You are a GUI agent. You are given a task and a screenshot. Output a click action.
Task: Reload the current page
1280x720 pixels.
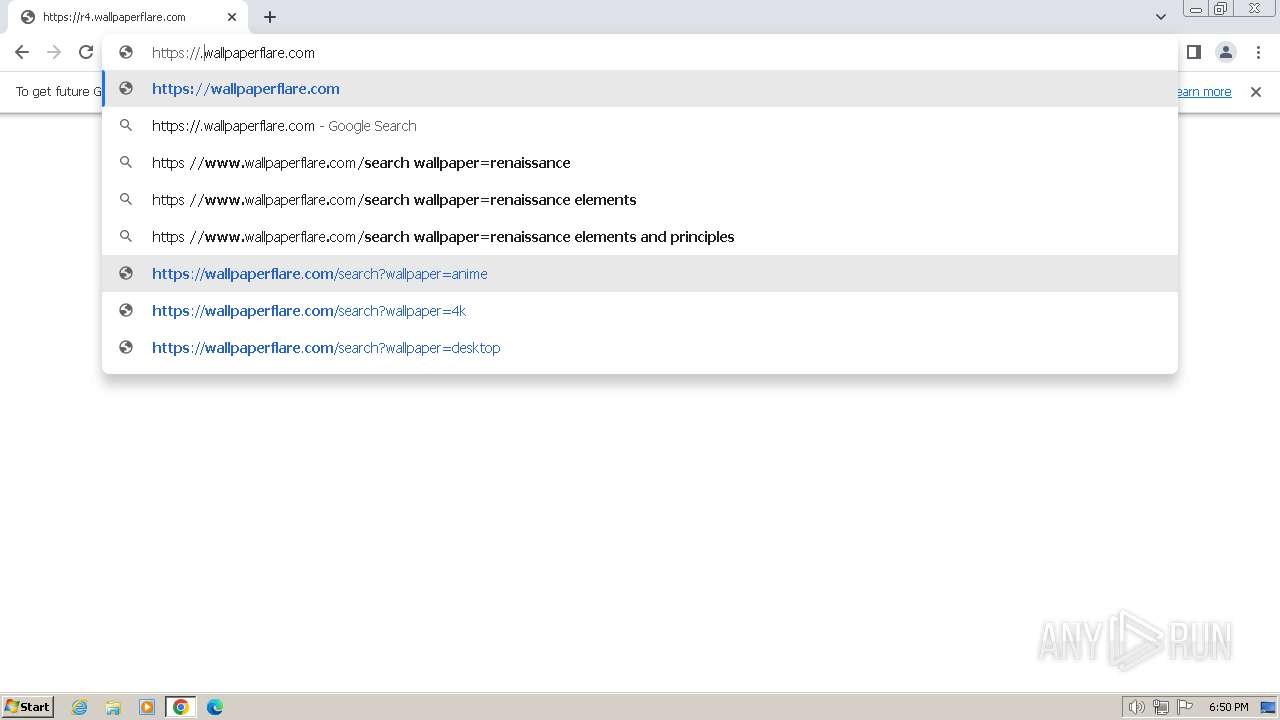point(86,52)
